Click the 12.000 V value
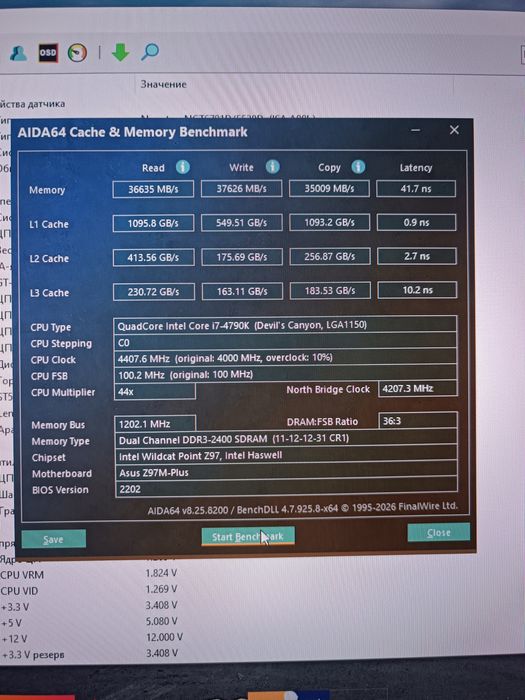This screenshot has height=700, width=525. [x=164, y=637]
